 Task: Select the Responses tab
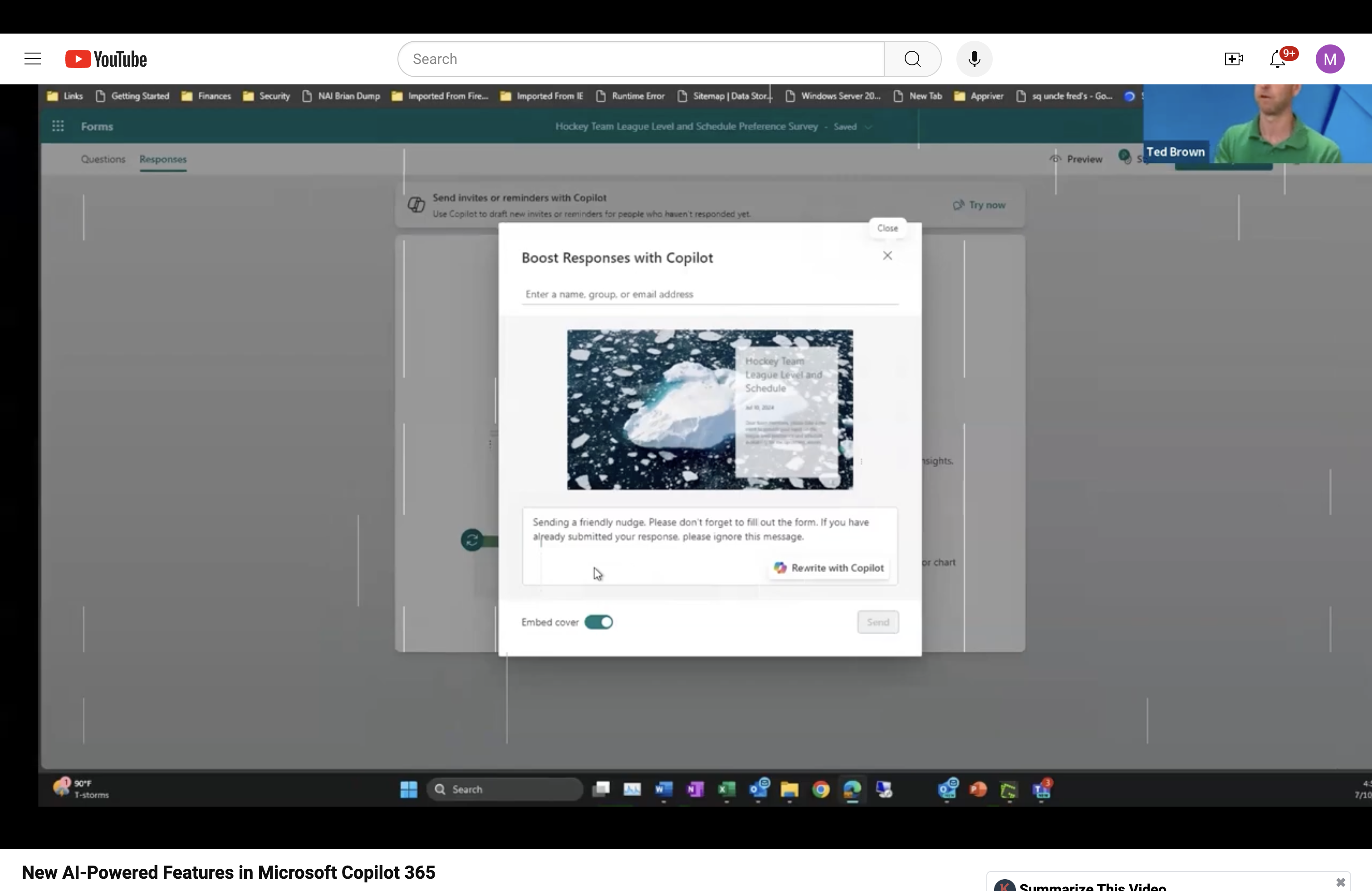pos(162,159)
